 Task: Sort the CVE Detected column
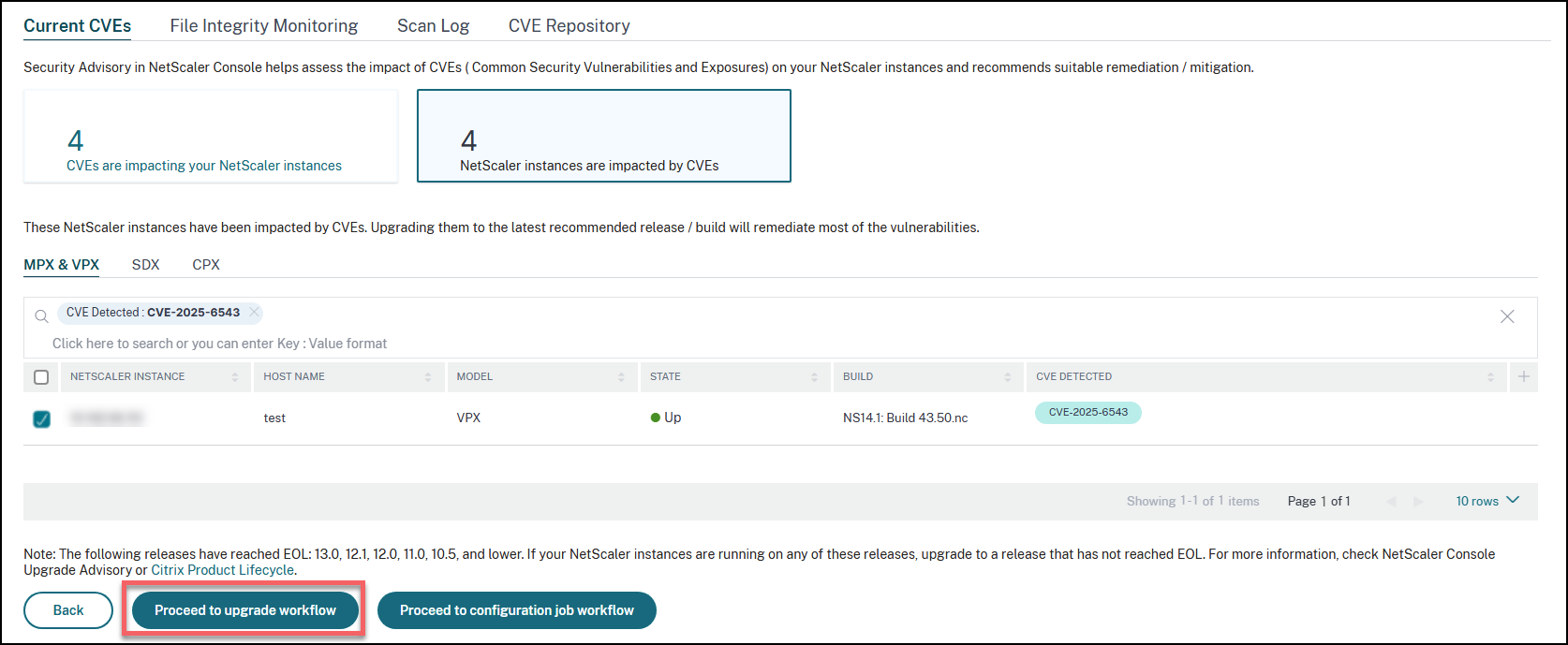[1490, 377]
